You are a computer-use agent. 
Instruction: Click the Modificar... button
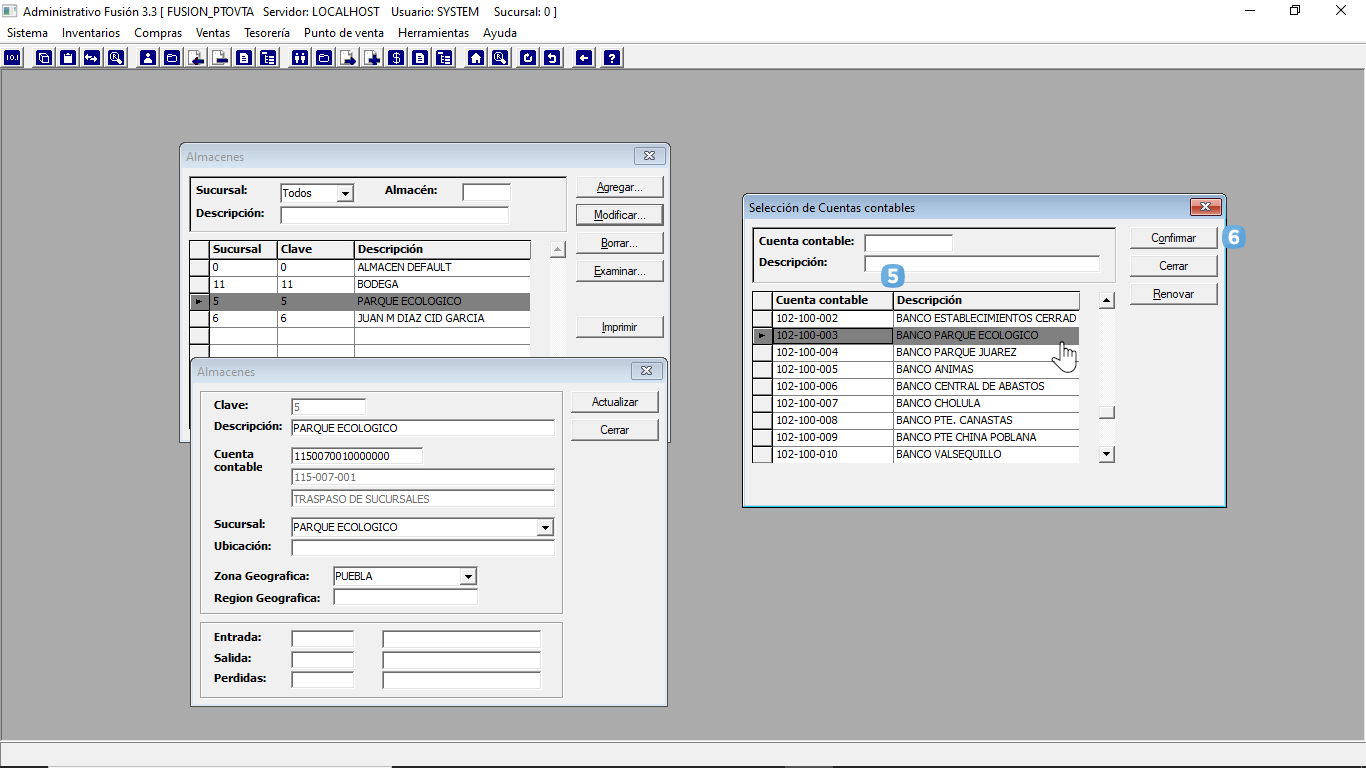coord(620,215)
